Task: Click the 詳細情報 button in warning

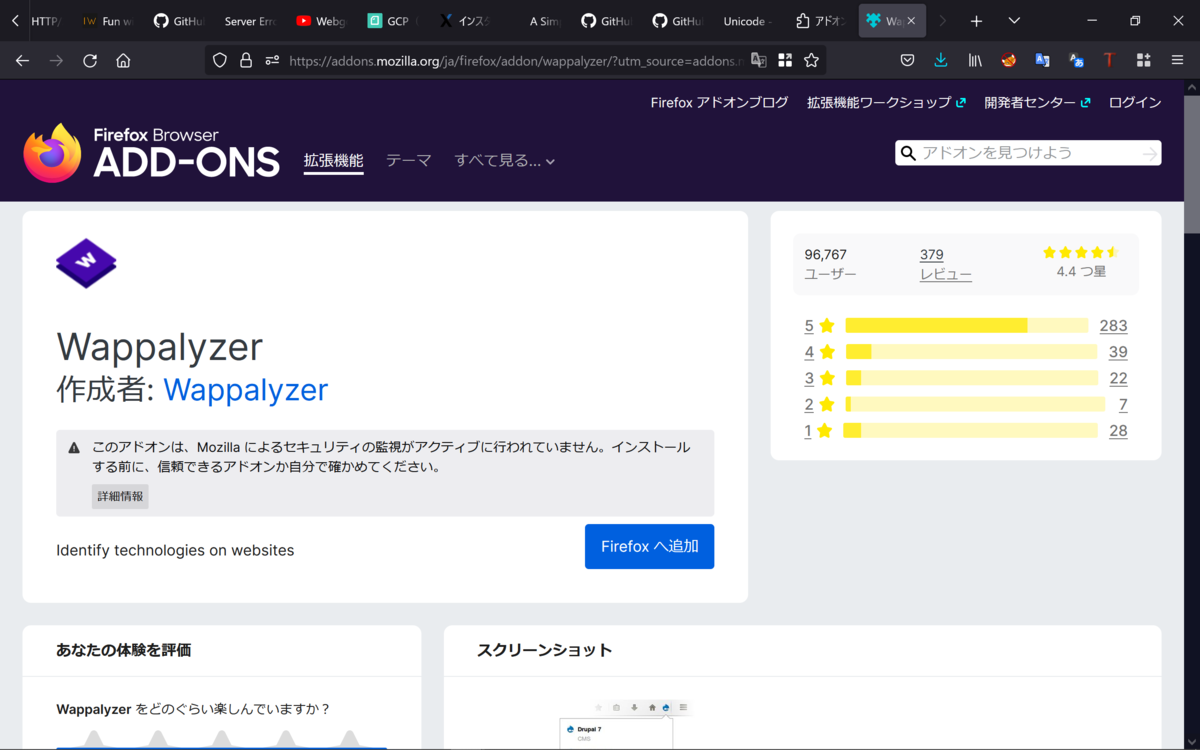Action: [120, 496]
